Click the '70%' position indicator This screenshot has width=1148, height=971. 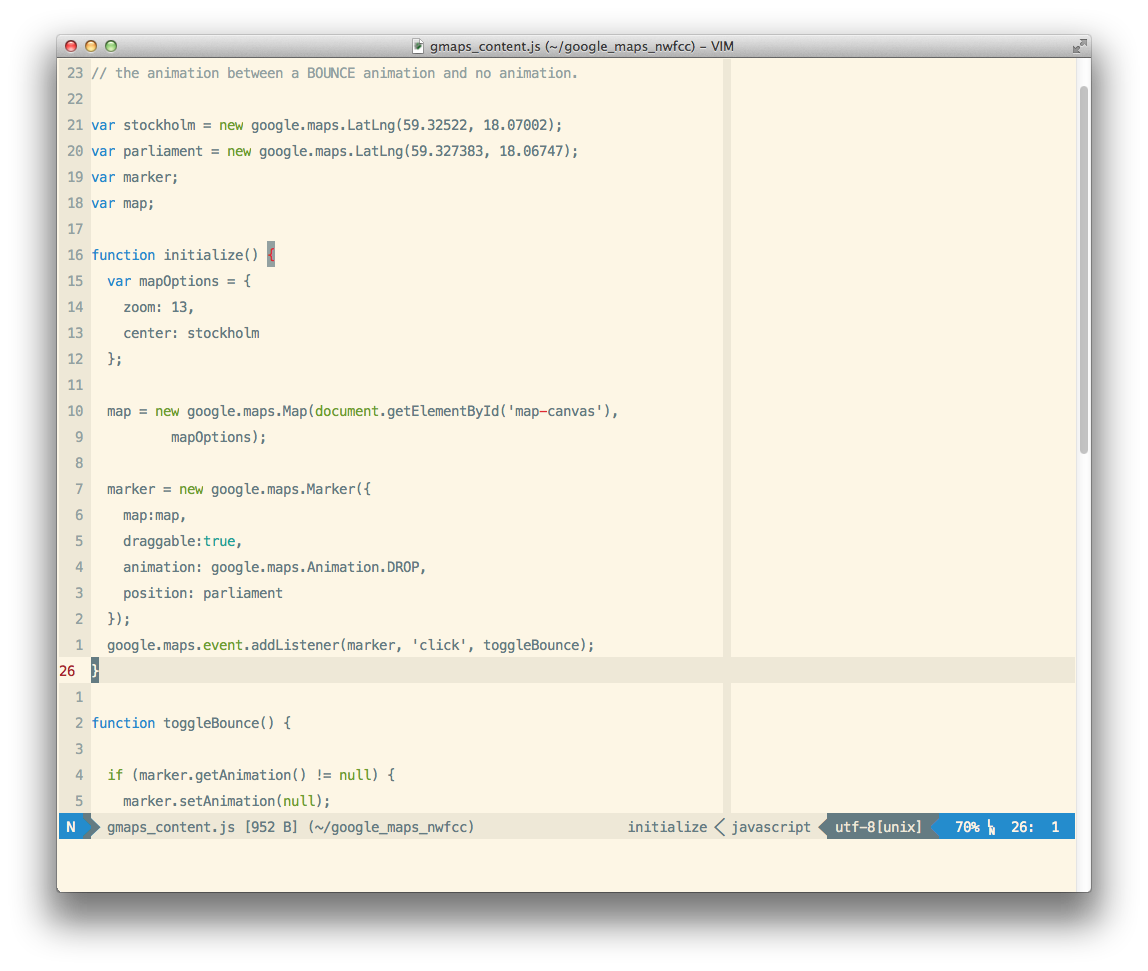tap(967, 827)
